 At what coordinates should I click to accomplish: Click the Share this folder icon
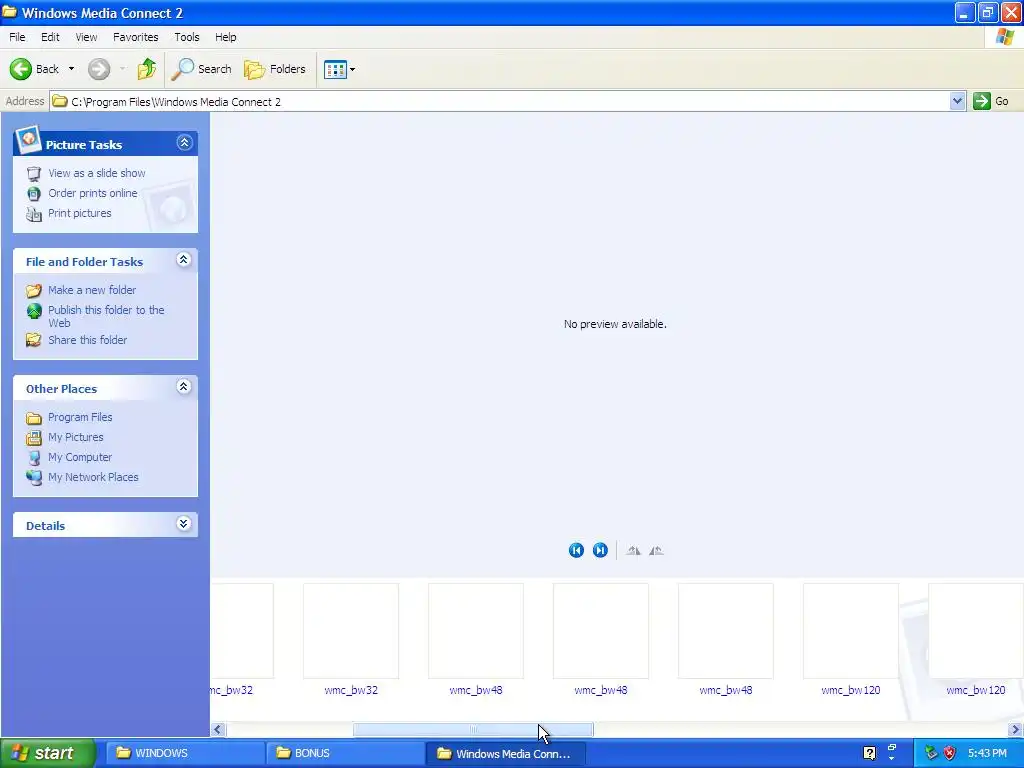(33, 340)
